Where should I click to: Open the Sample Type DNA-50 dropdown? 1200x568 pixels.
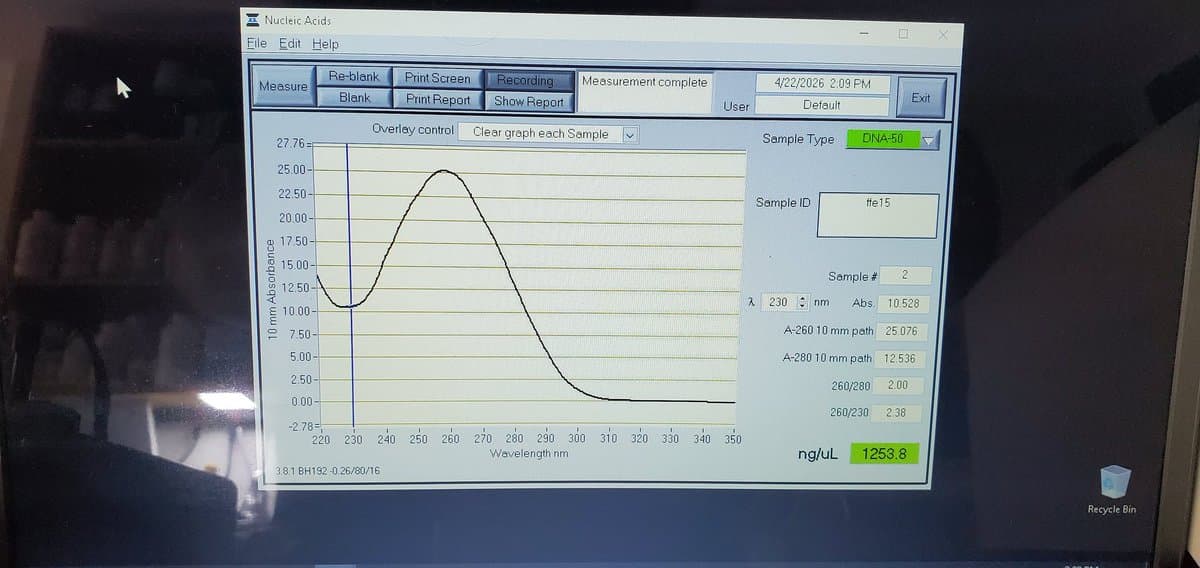[x=928, y=141]
